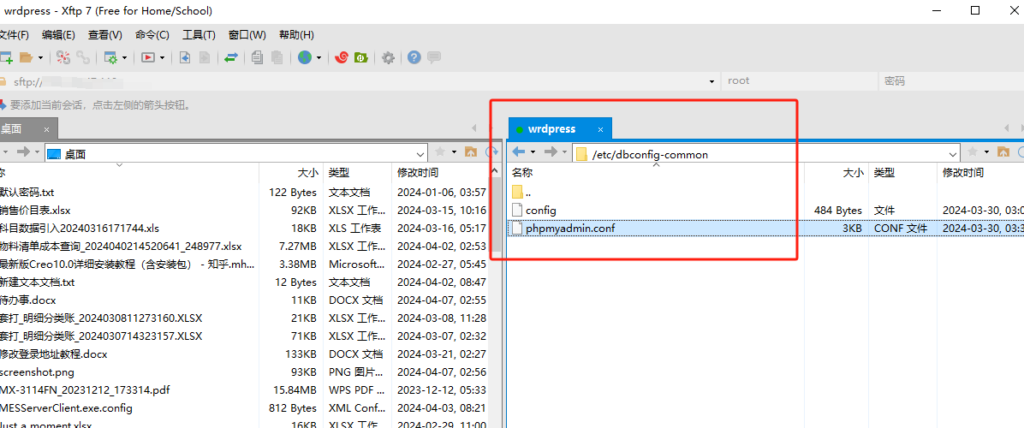Screen dimensions: 1024x428
Task: Open the 工具(T) menu
Action: tap(199, 35)
